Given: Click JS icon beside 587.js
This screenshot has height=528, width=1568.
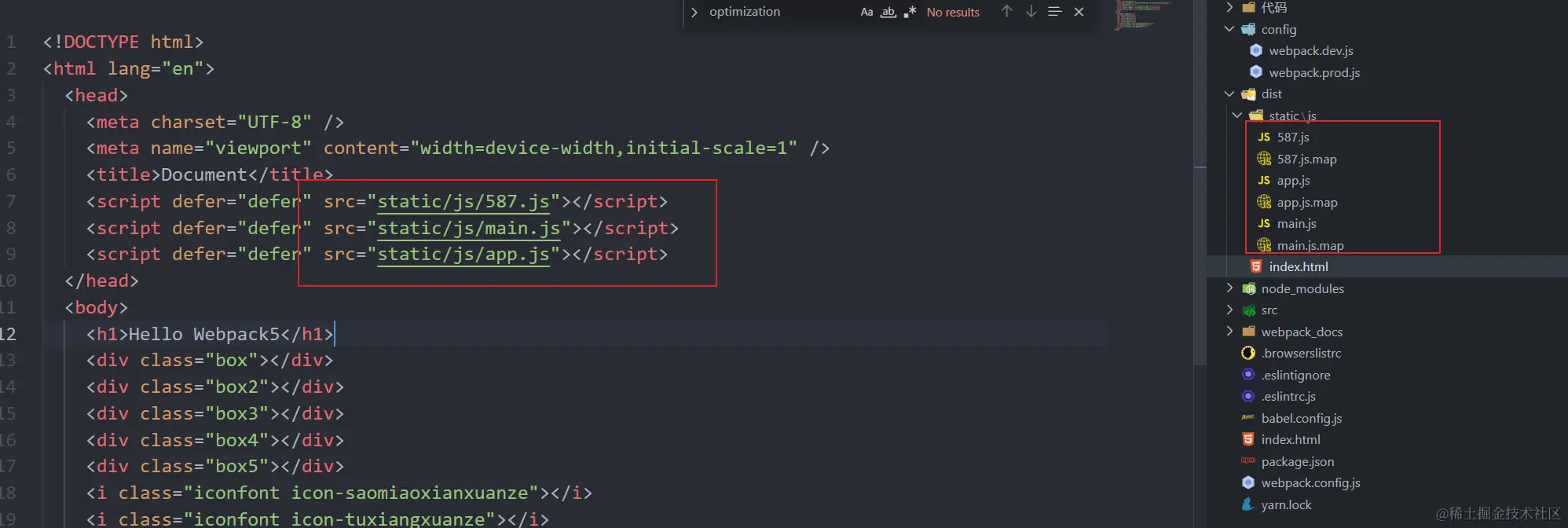Looking at the screenshot, I should [x=1264, y=137].
